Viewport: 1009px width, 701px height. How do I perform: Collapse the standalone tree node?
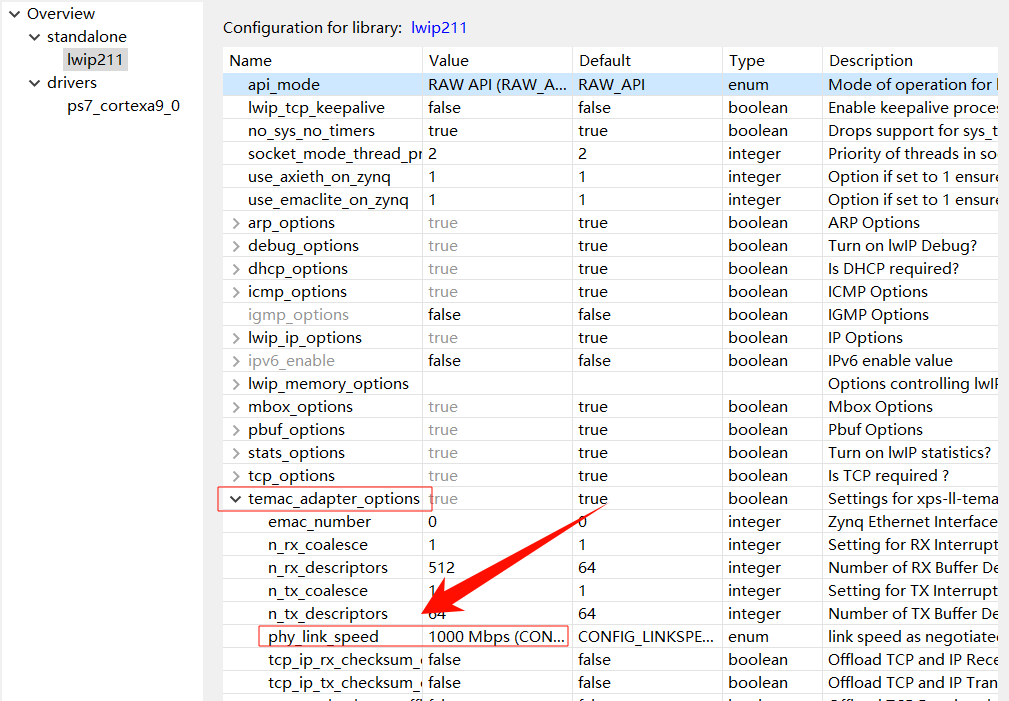[x=33, y=36]
